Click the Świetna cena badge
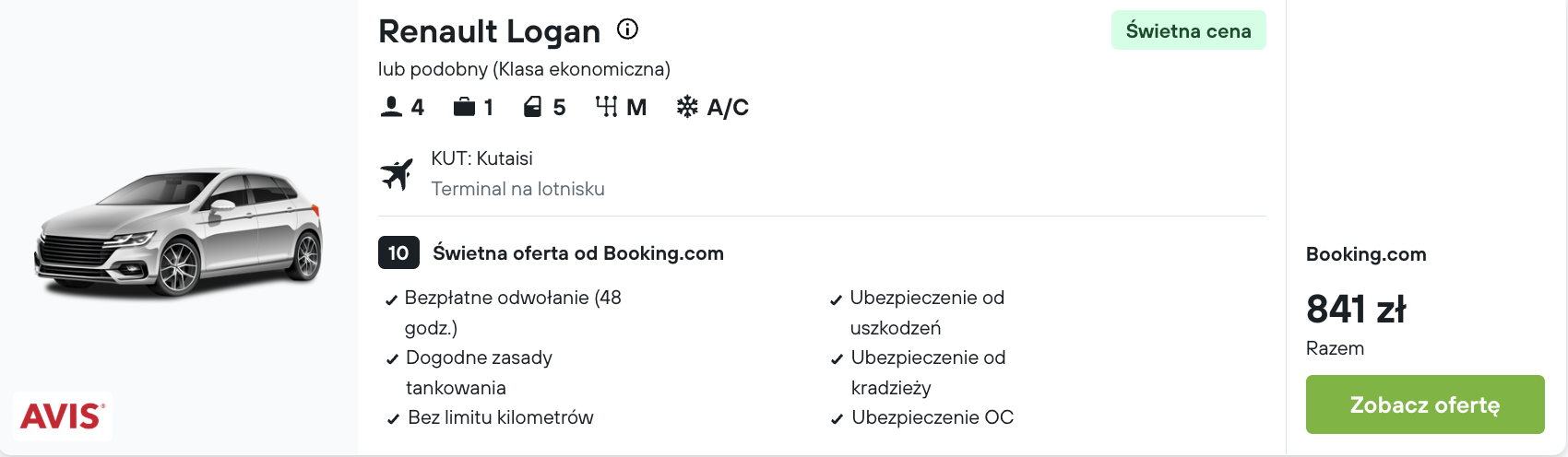 click(1188, 30)
